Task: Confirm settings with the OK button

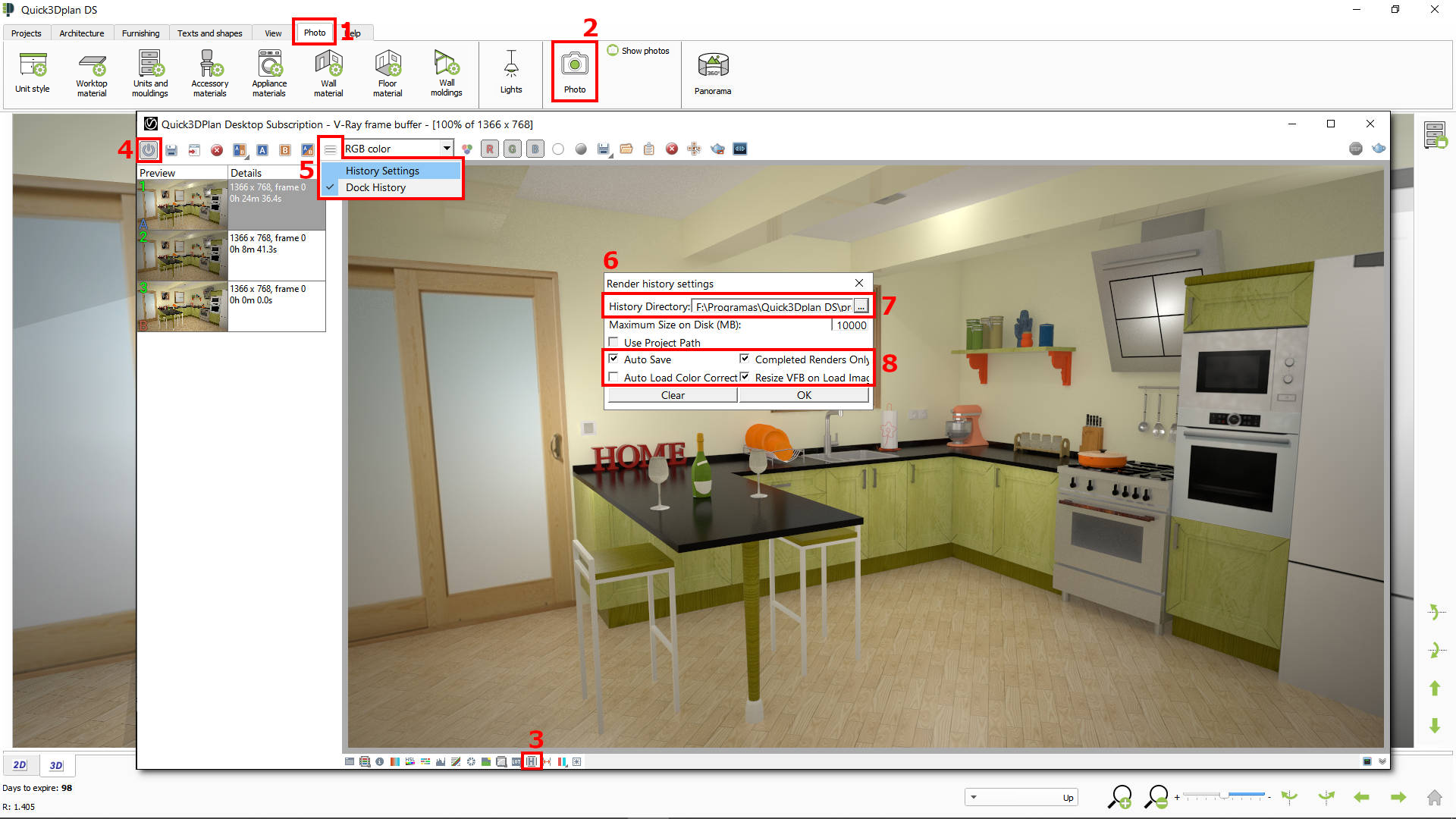Action: click(x=803, y=394)
